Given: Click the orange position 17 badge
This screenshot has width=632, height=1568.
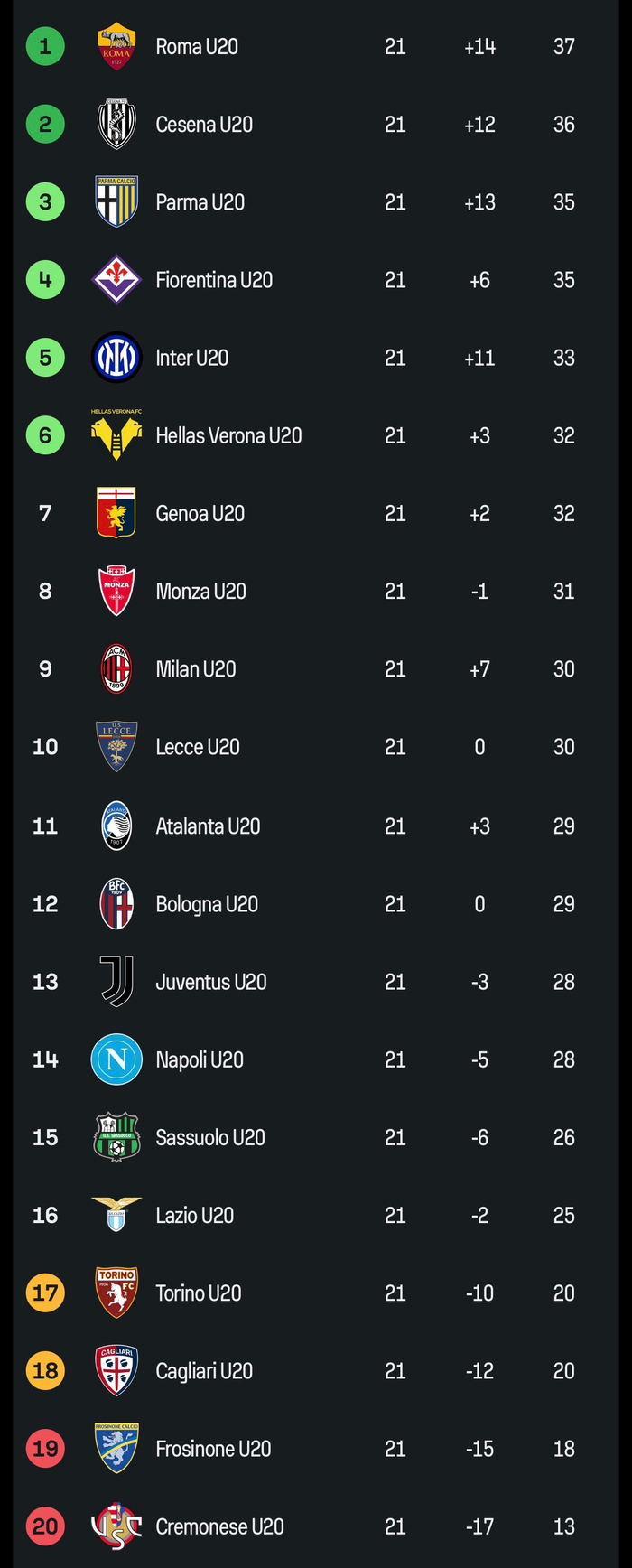Looking at the screenshot, I should click(x=45, y=1293).
